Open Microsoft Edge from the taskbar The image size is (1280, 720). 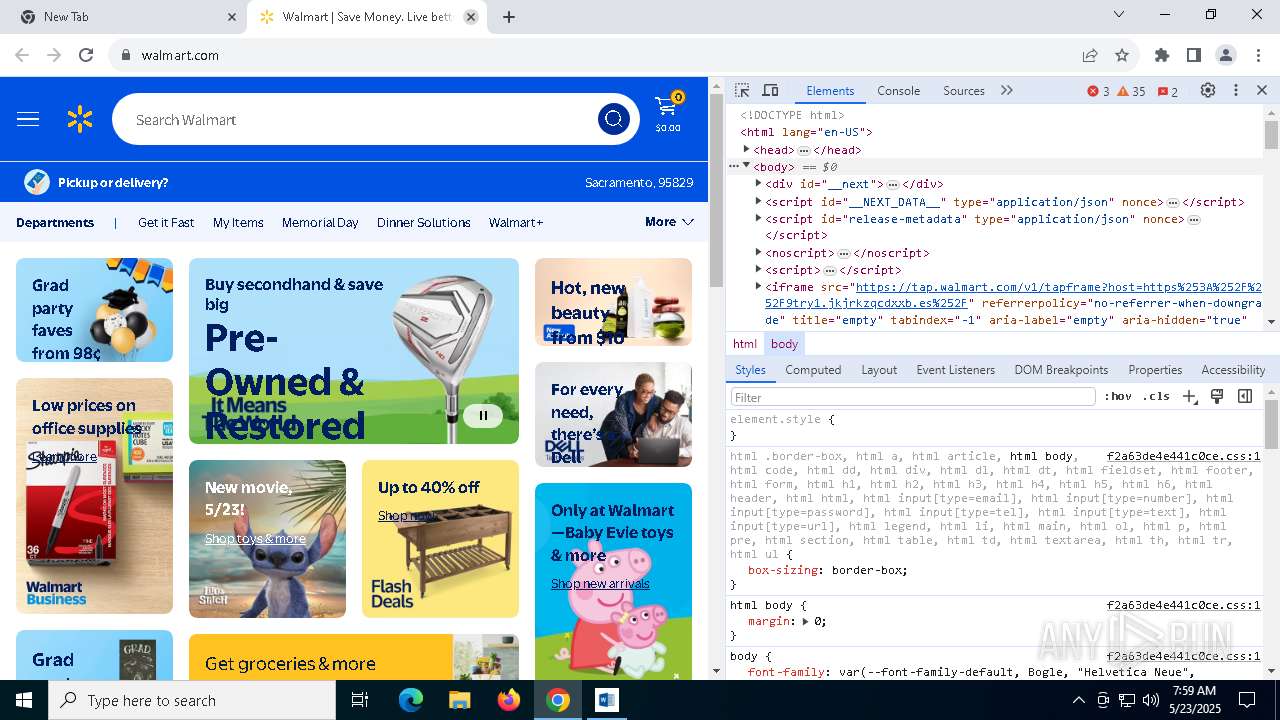tap(411, 700)
